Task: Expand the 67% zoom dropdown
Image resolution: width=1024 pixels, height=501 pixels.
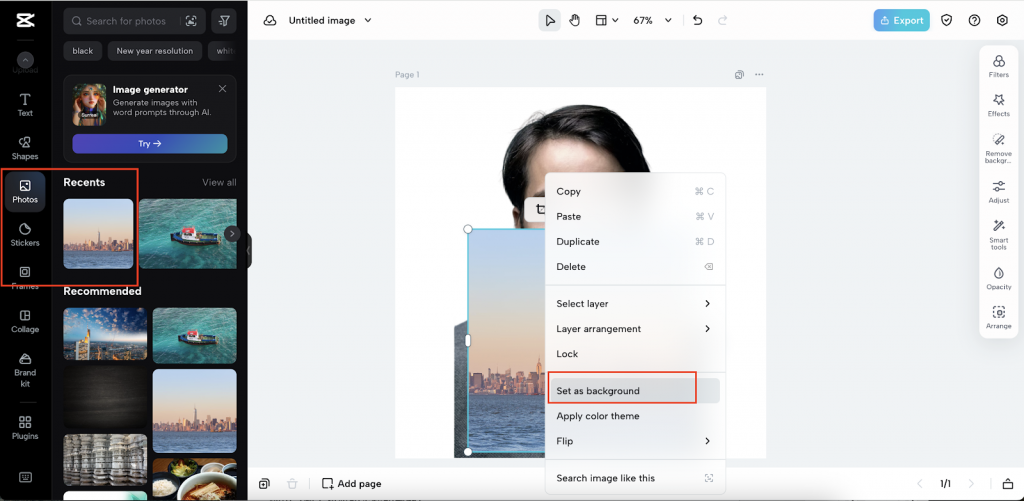Action: point(653,20)
